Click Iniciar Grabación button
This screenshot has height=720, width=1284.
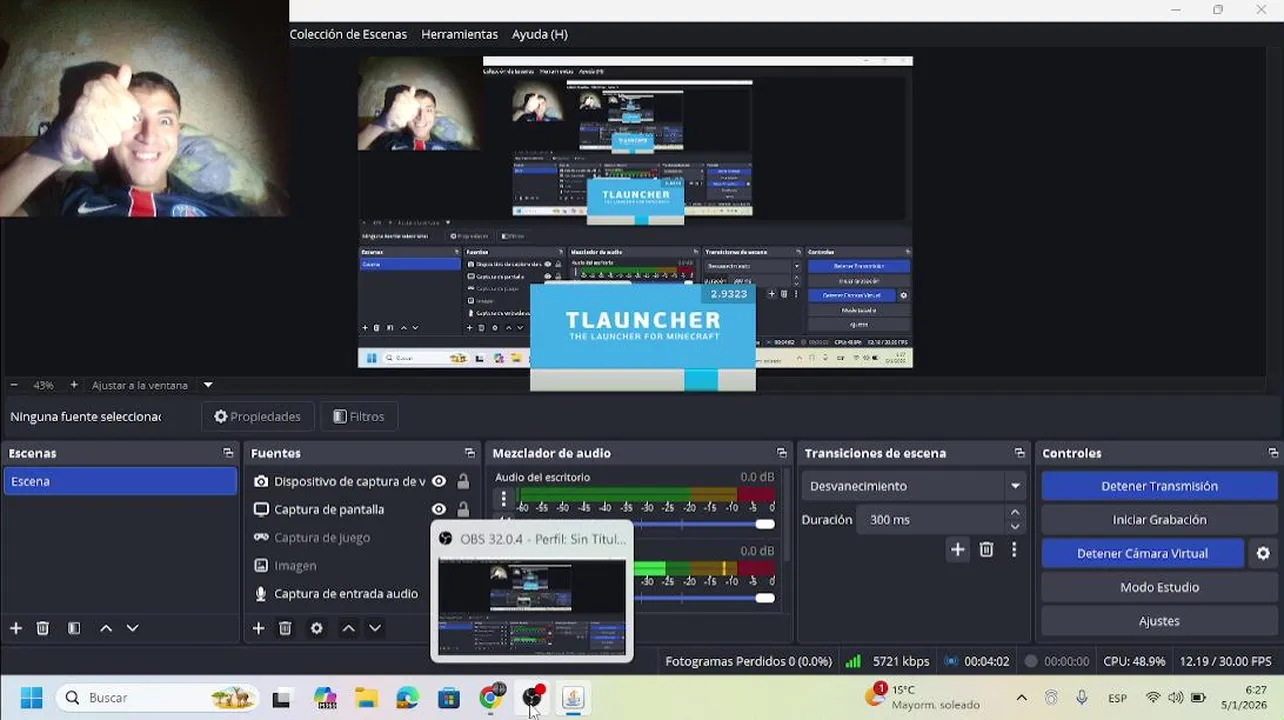1159,520
